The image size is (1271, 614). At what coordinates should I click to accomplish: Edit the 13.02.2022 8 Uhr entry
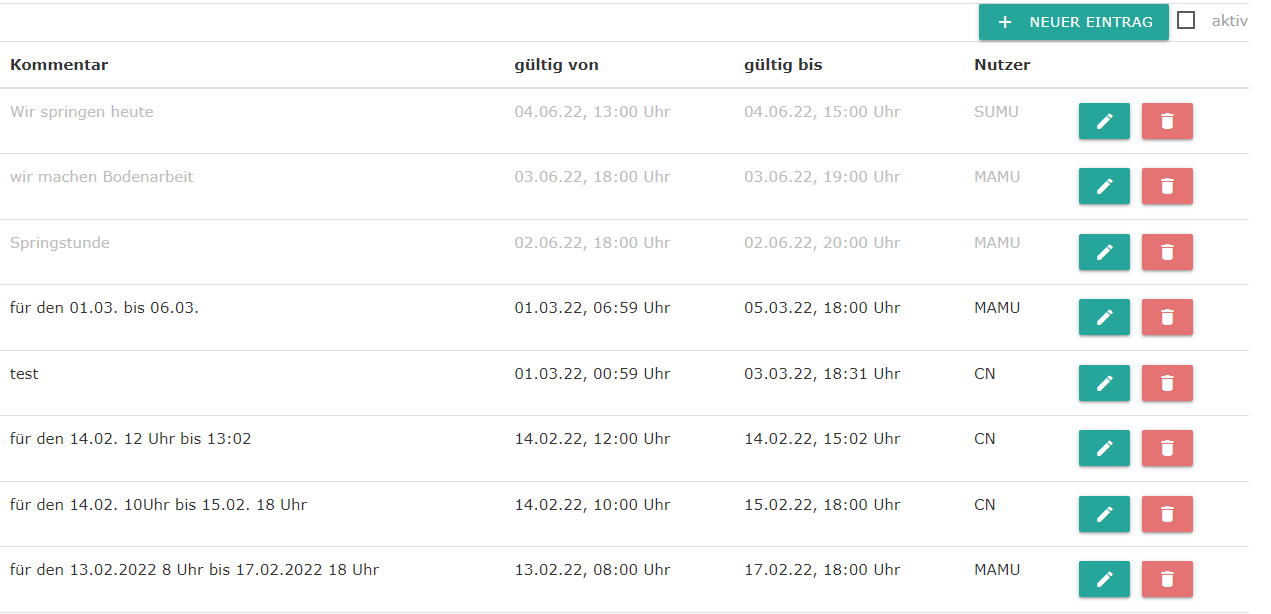tap(1104, 579)
